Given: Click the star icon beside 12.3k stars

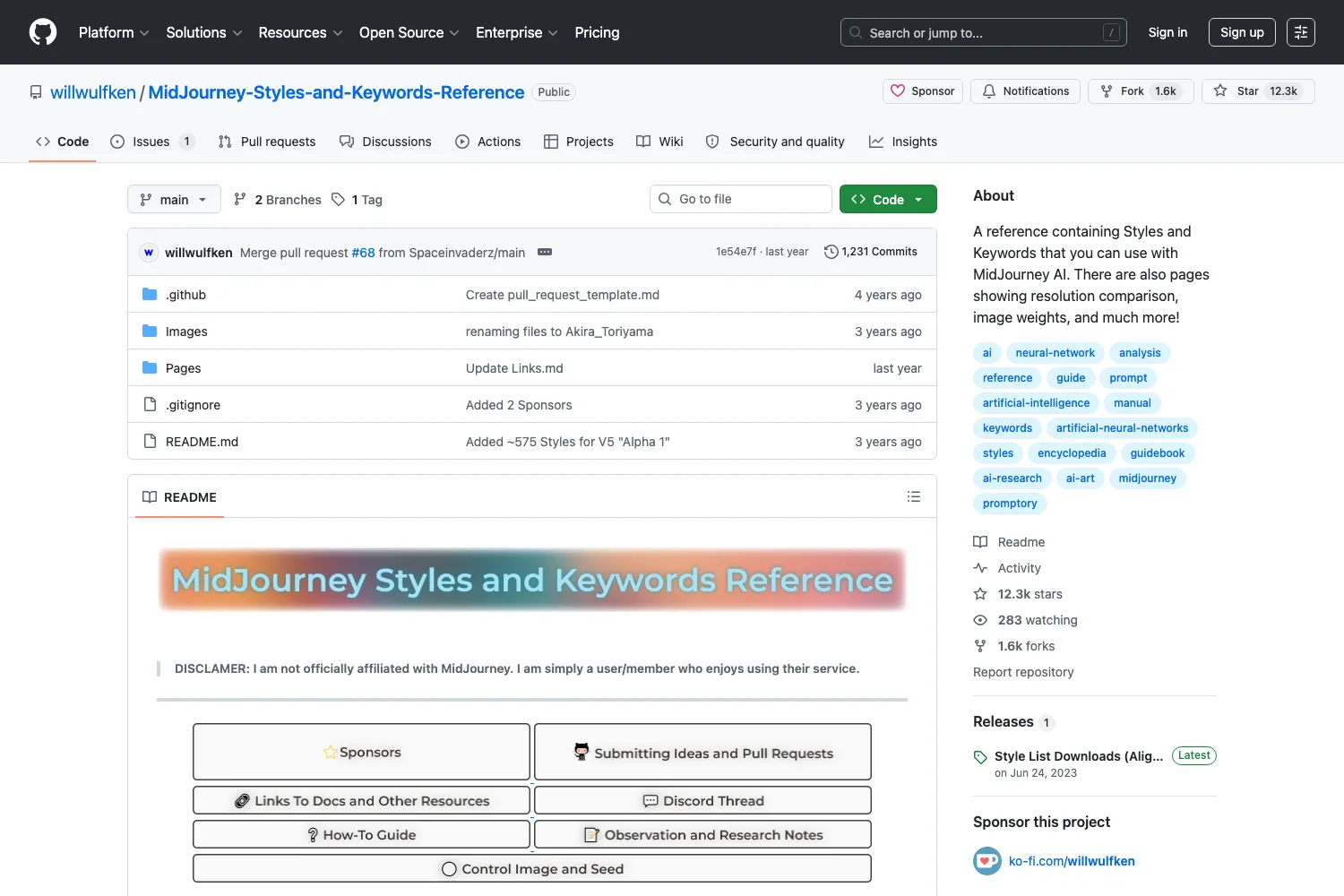Looking at the screenshot, I should pyautogui.click(x=980, y=594).
